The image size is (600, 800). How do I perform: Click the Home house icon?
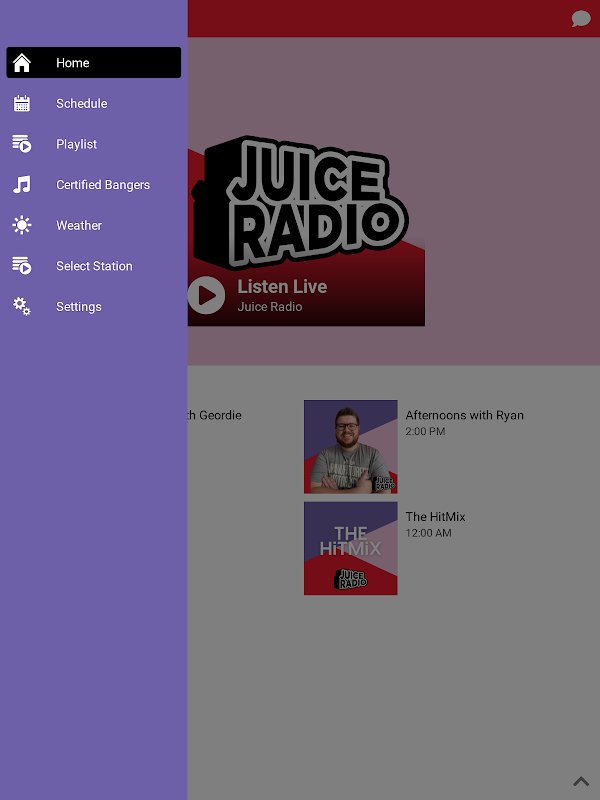coord(21,63)
